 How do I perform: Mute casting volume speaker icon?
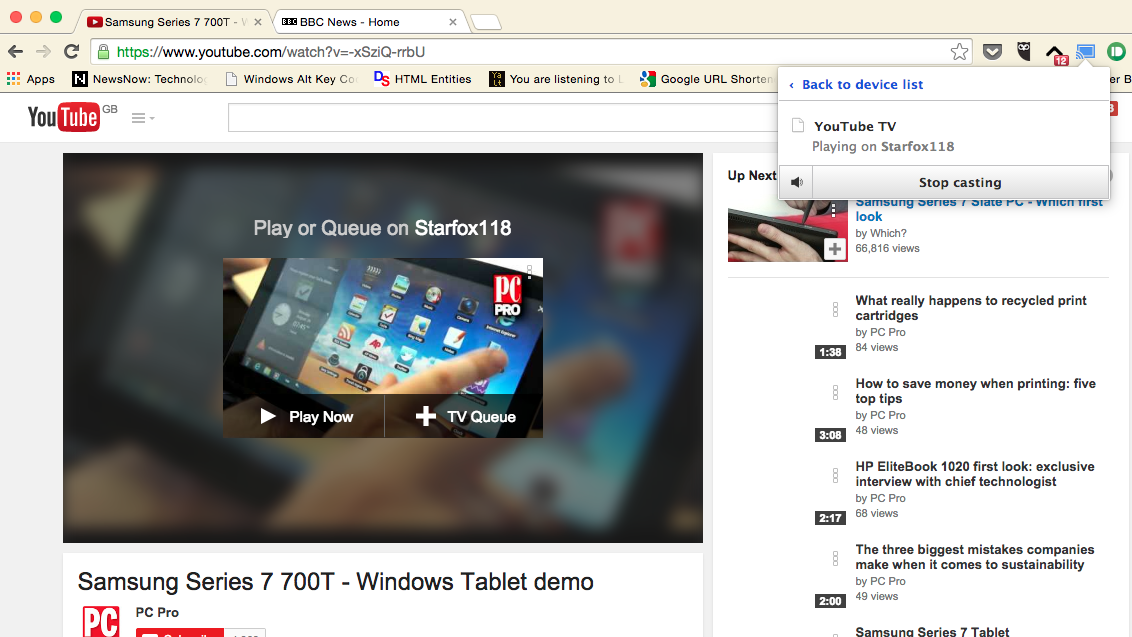click(796, 182)
